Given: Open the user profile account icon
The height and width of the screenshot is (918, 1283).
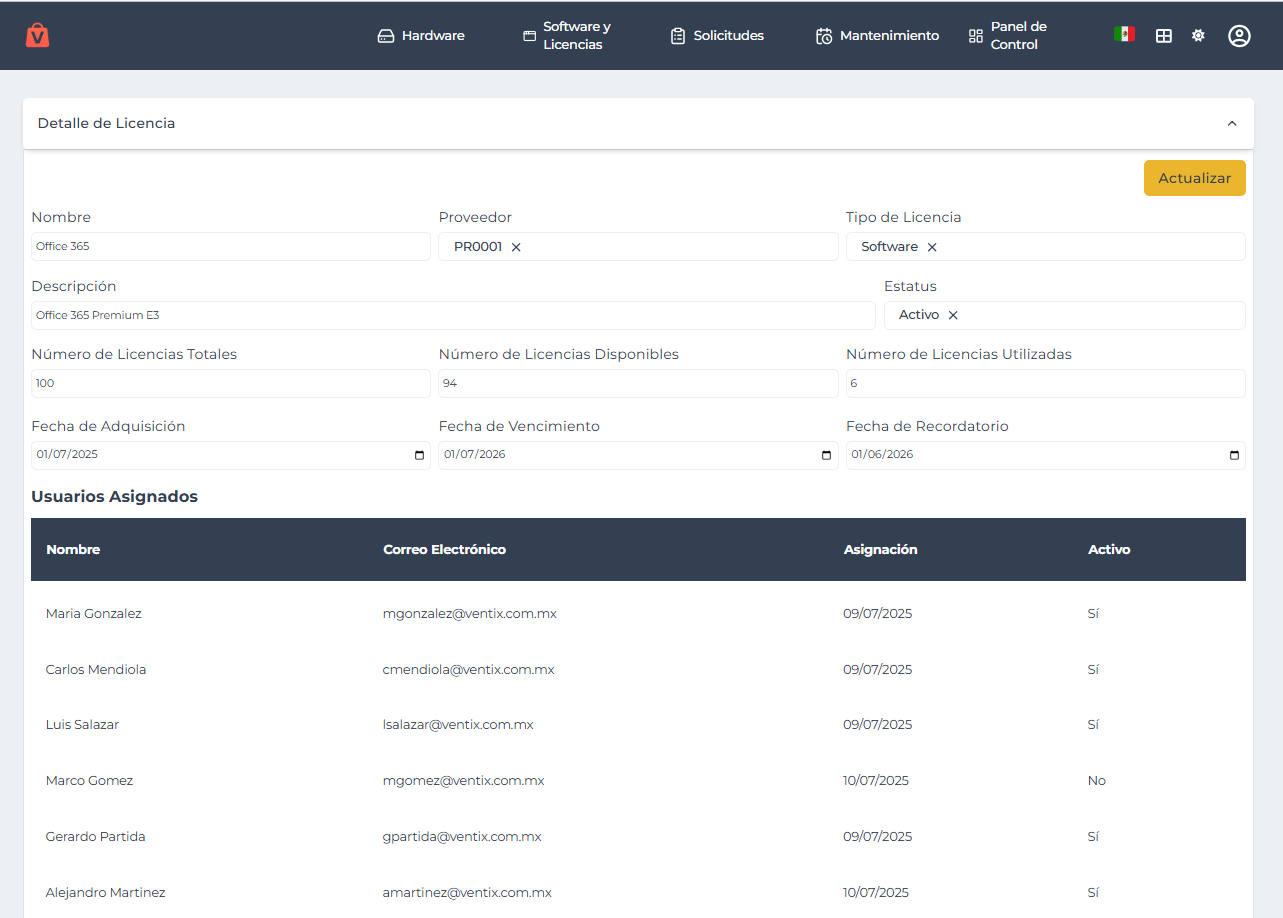Looking at the screenshot, I should click(1239, 36).
